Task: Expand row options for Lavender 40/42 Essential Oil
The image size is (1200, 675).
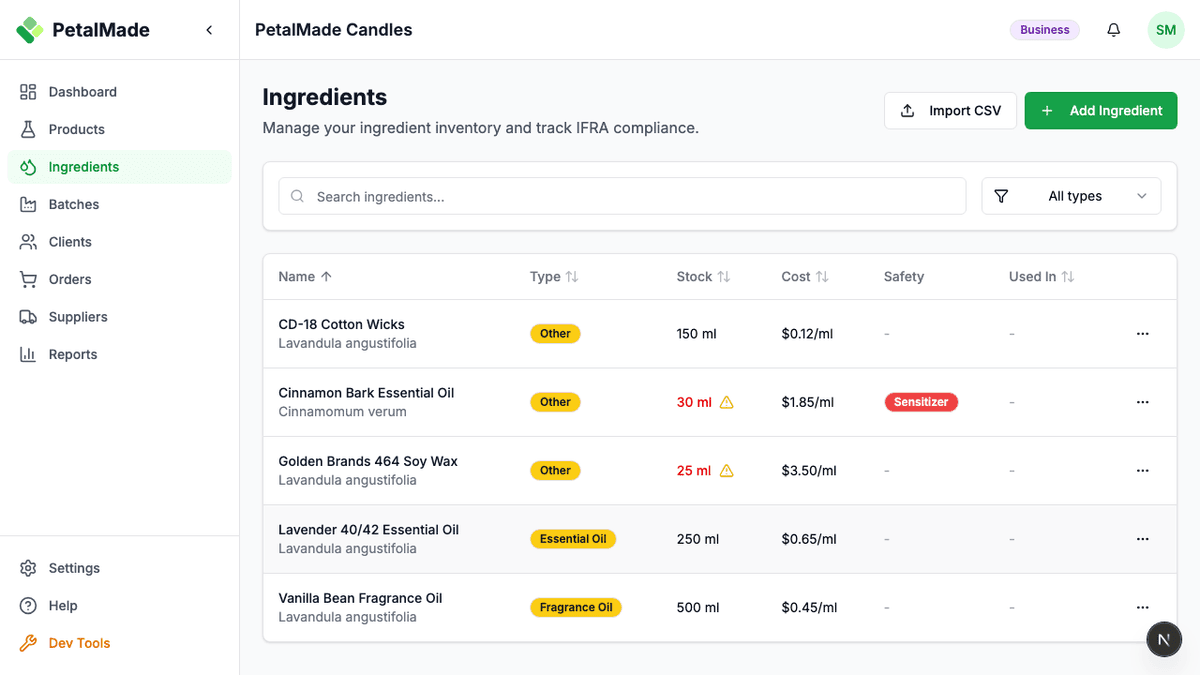Action: click(x=1143, y=539)
